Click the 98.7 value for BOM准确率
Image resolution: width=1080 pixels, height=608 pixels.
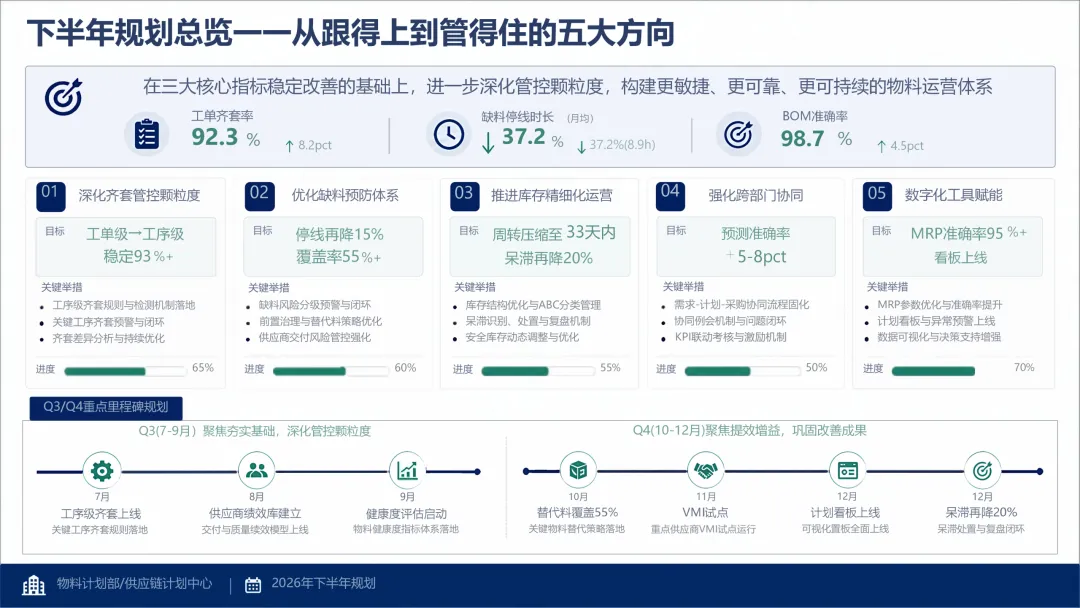click(802, 138)
